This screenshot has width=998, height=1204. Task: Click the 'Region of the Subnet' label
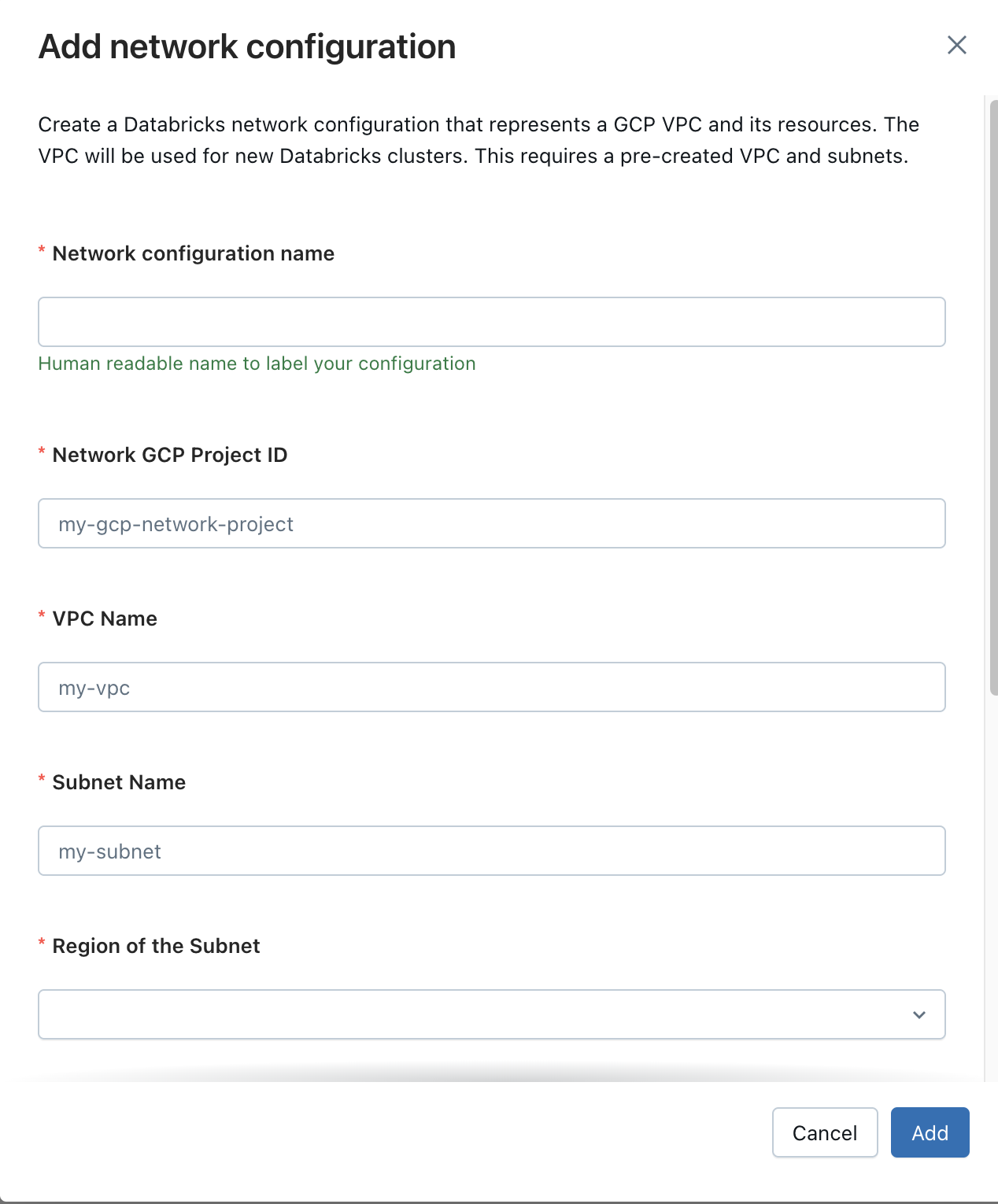point(156,946)
